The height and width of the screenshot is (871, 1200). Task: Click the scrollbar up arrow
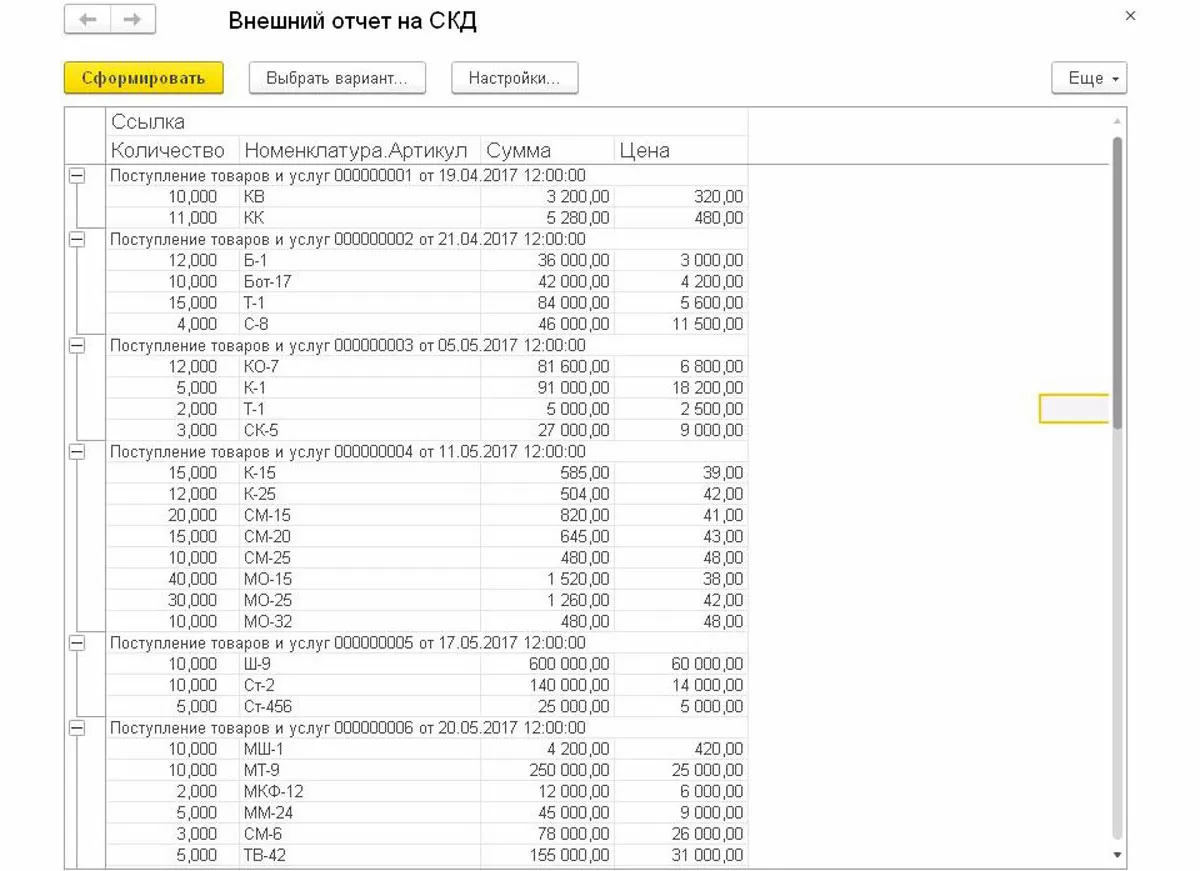[x=1118, y=121]
